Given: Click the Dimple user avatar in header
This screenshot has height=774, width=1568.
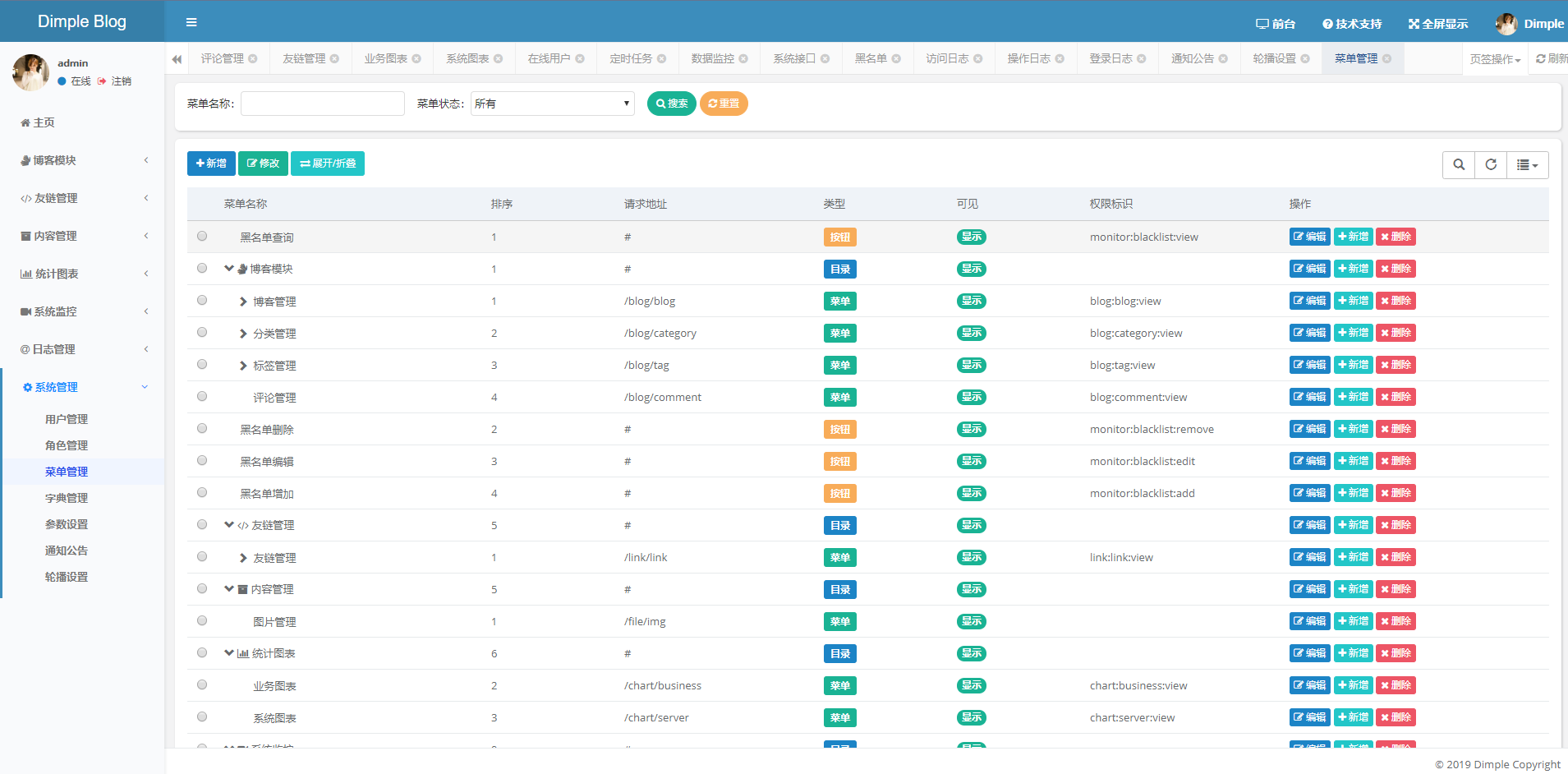Looking at the screenshot, I should 1506,24.
